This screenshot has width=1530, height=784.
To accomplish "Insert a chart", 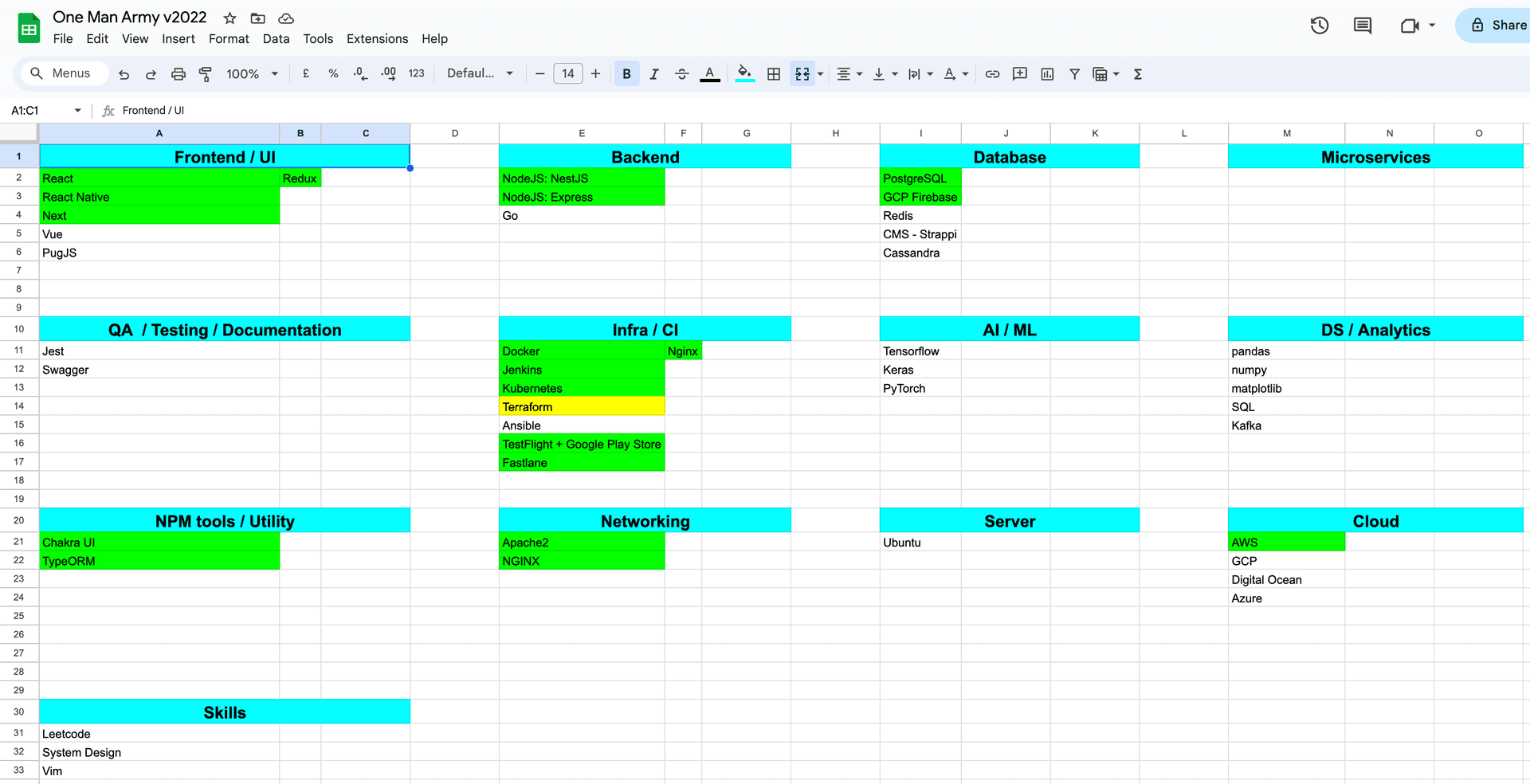I will coord(1047,73).
